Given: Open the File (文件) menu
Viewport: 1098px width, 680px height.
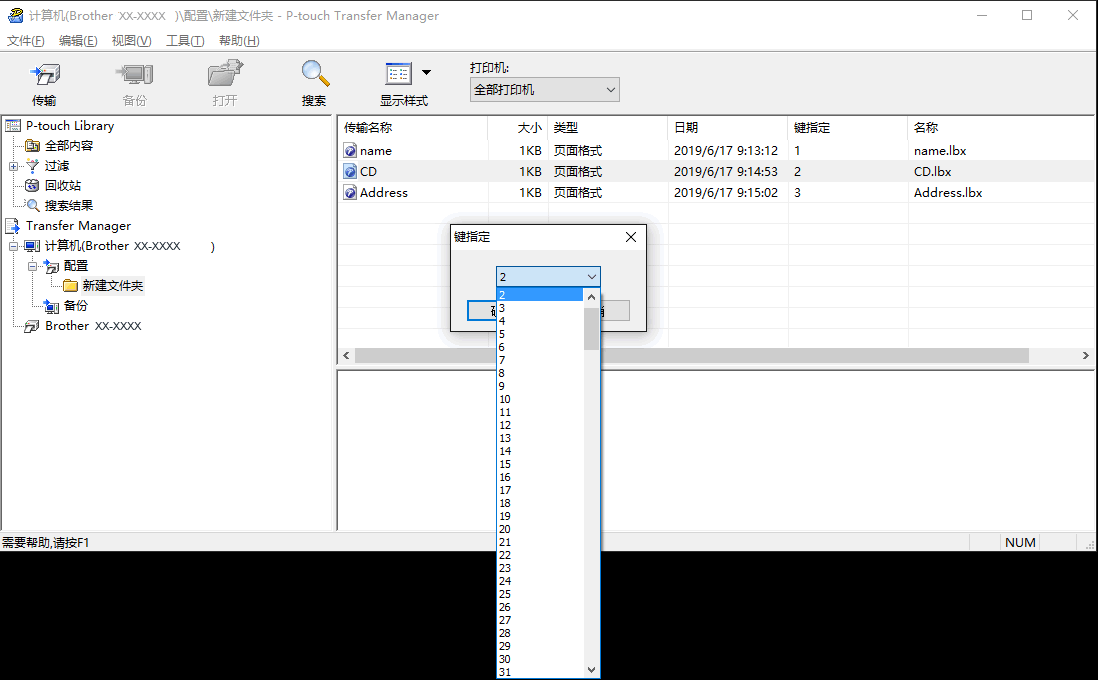Looking at the screenshot, I should (25, 41).
